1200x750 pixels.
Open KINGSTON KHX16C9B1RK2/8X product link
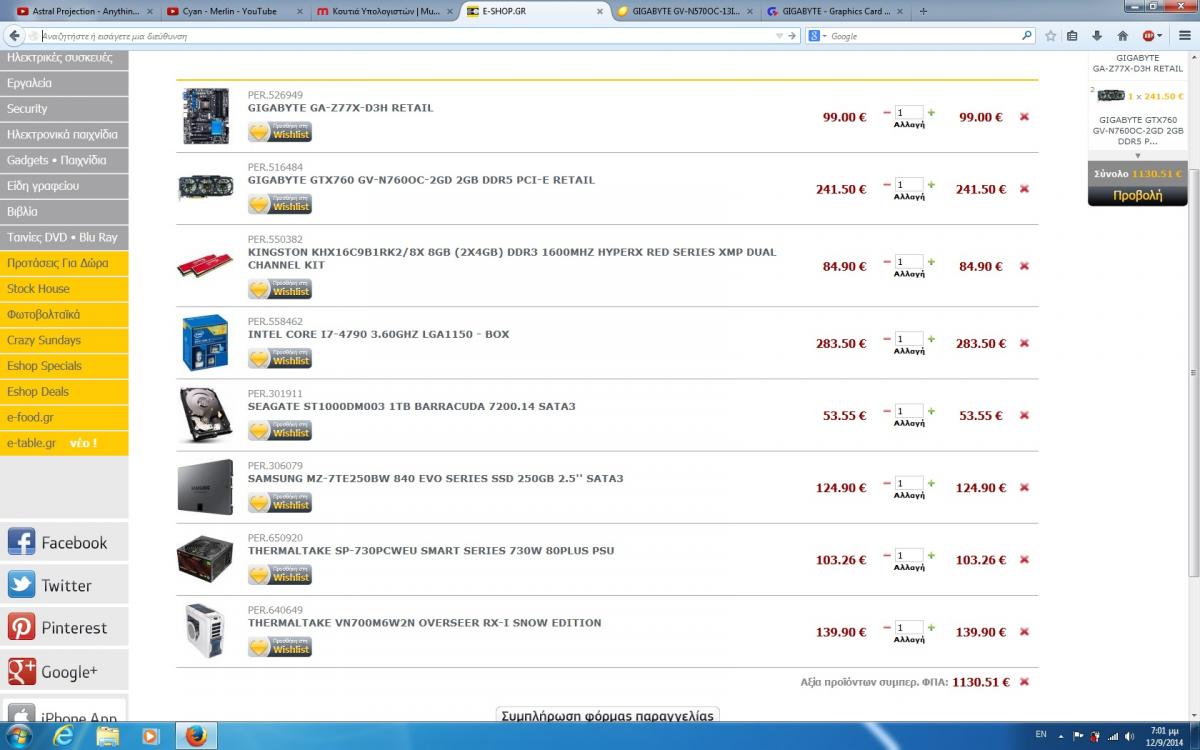click(512, 258)
